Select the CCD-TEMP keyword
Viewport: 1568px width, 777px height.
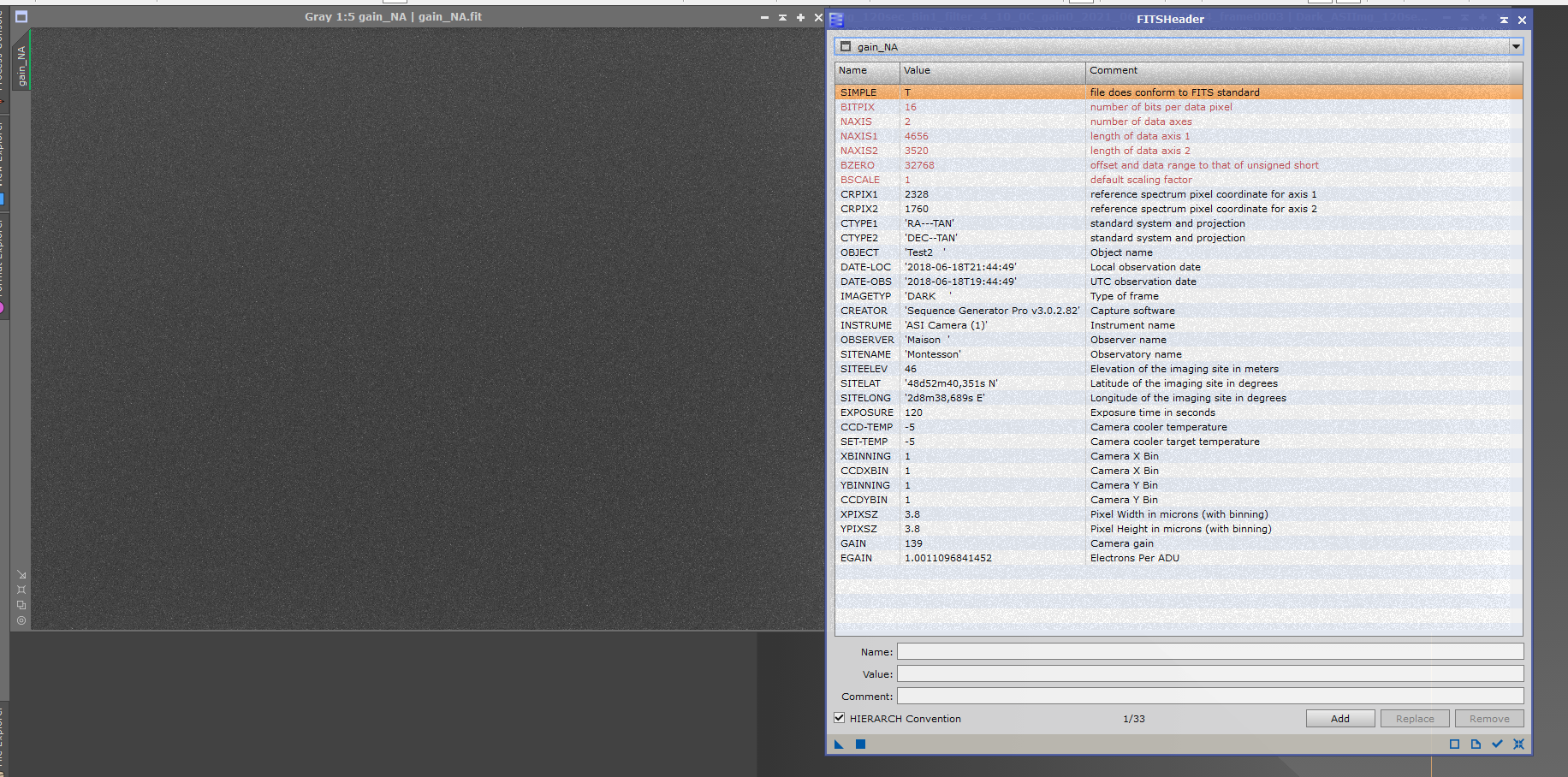pyautogui.click(x=867, y=427)
